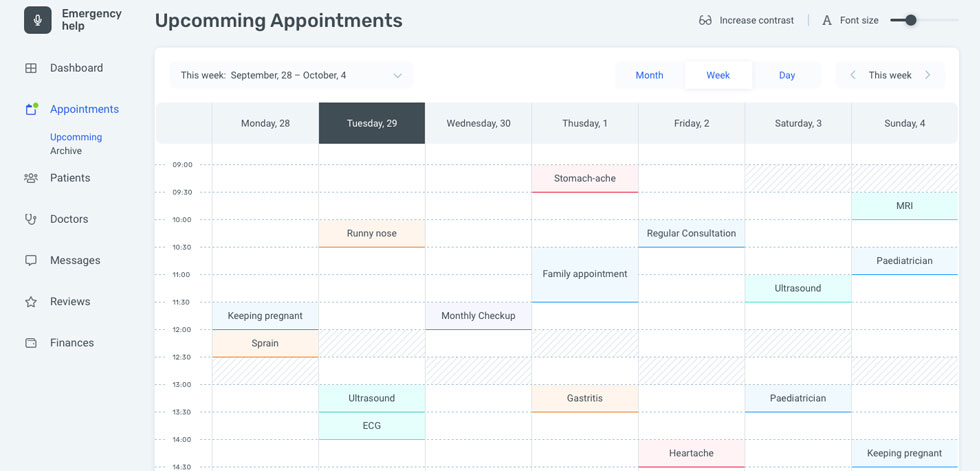The width and height of the screenshot is (980, 471).
Task: Open the This week date range dropdown
Action: [x=291, y=75]
